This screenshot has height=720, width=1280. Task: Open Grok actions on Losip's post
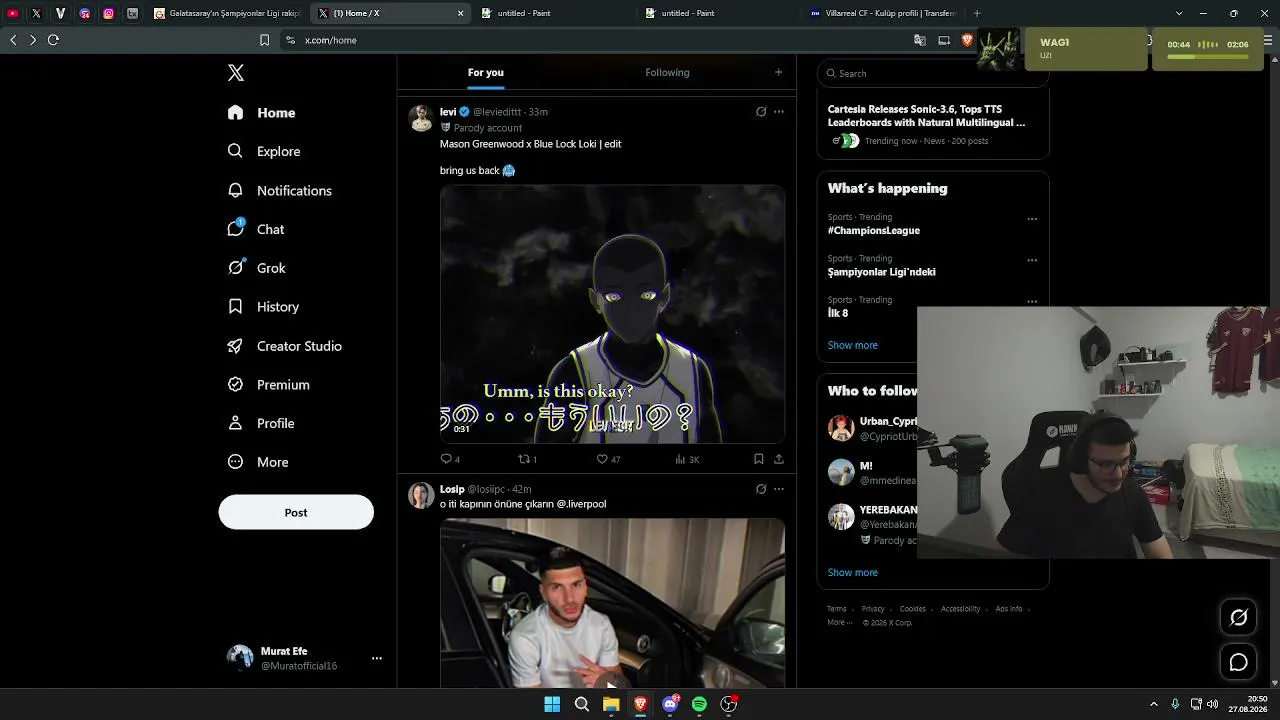761,489
